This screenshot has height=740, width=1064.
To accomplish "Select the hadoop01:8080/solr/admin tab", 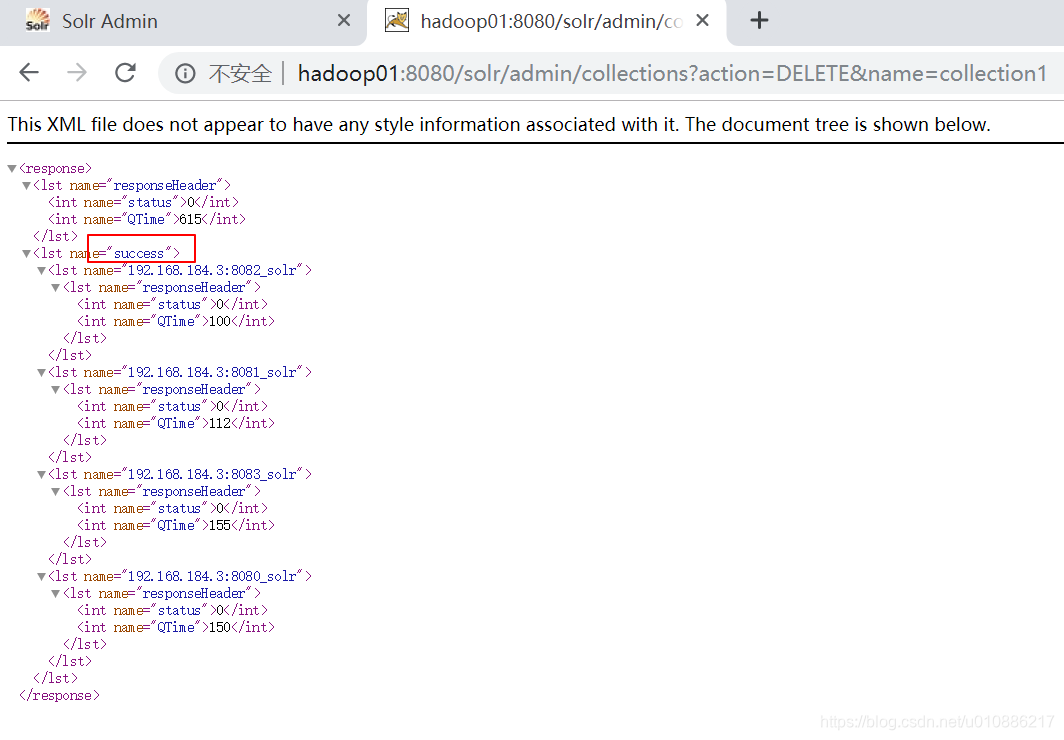I will tap(546, 22).
